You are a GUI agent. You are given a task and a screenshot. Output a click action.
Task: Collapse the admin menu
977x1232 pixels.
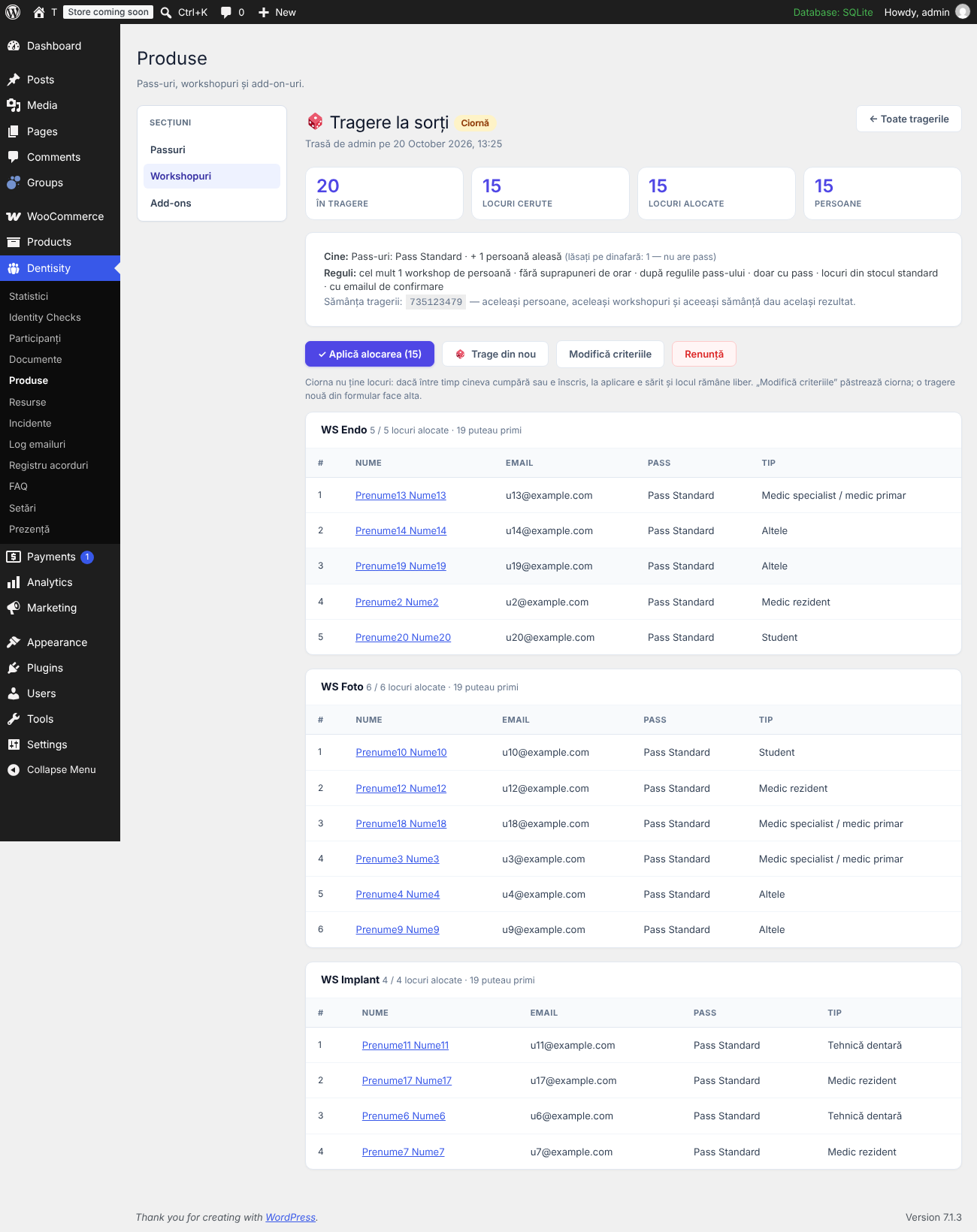tap(60, 770)
